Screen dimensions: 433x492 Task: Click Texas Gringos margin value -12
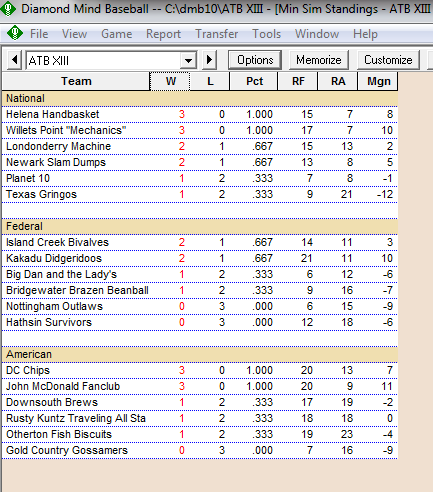[385, 194]
